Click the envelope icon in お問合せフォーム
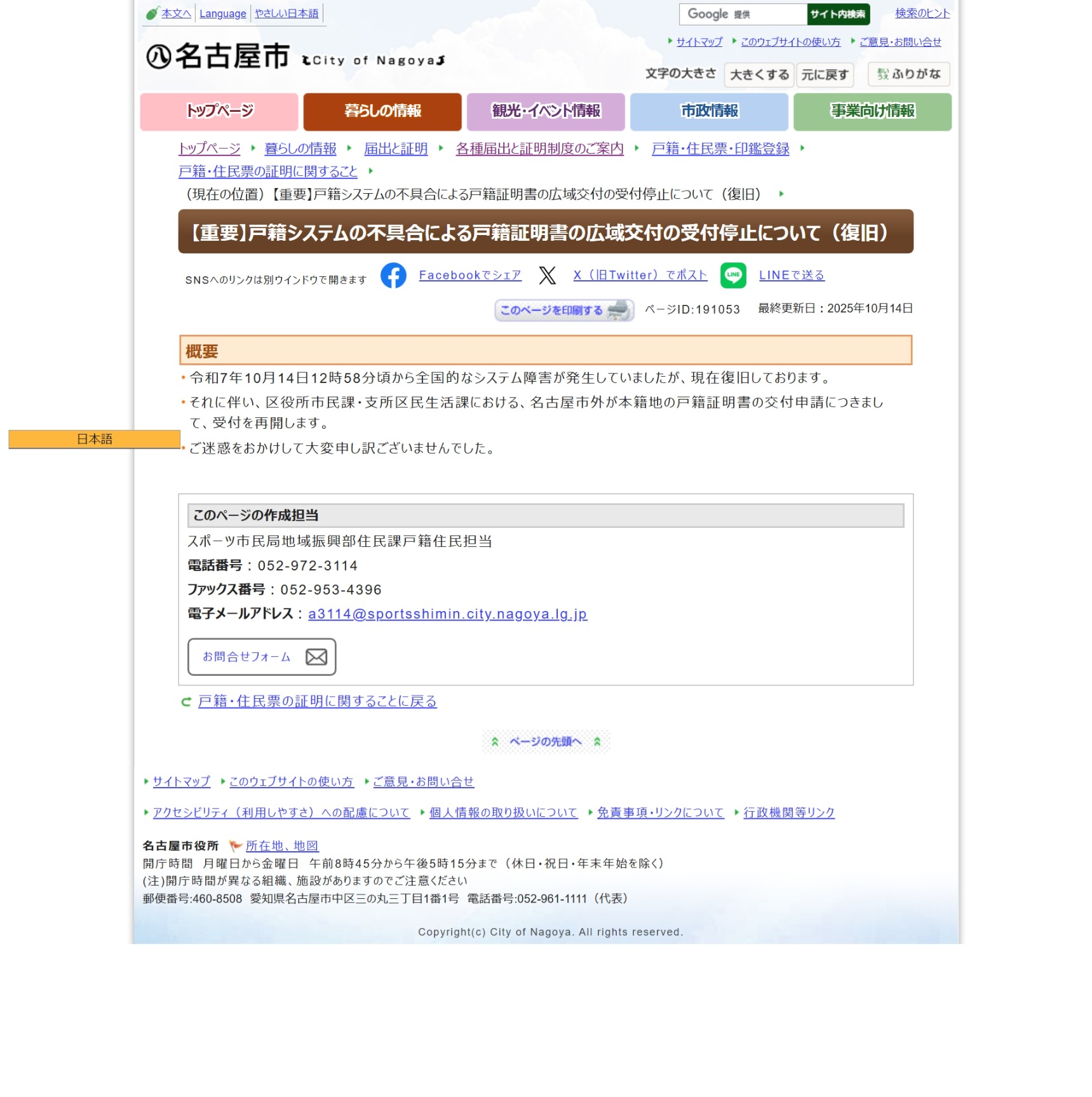The image size is (1092, 1097). pos(316,657)
